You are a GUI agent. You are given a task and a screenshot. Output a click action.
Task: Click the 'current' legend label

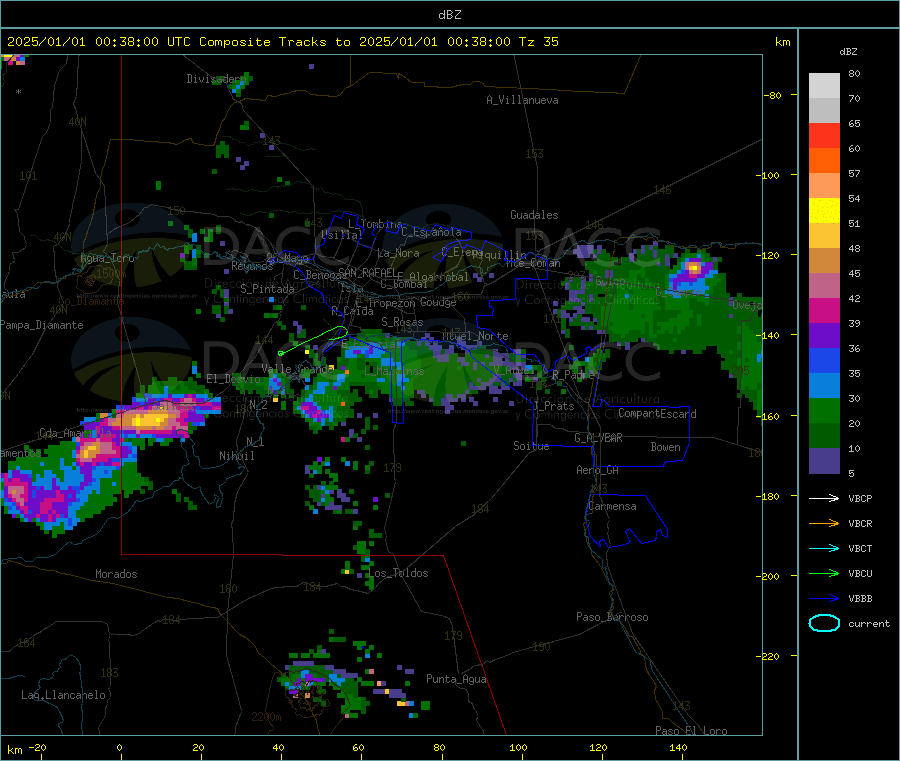point(869,624)
